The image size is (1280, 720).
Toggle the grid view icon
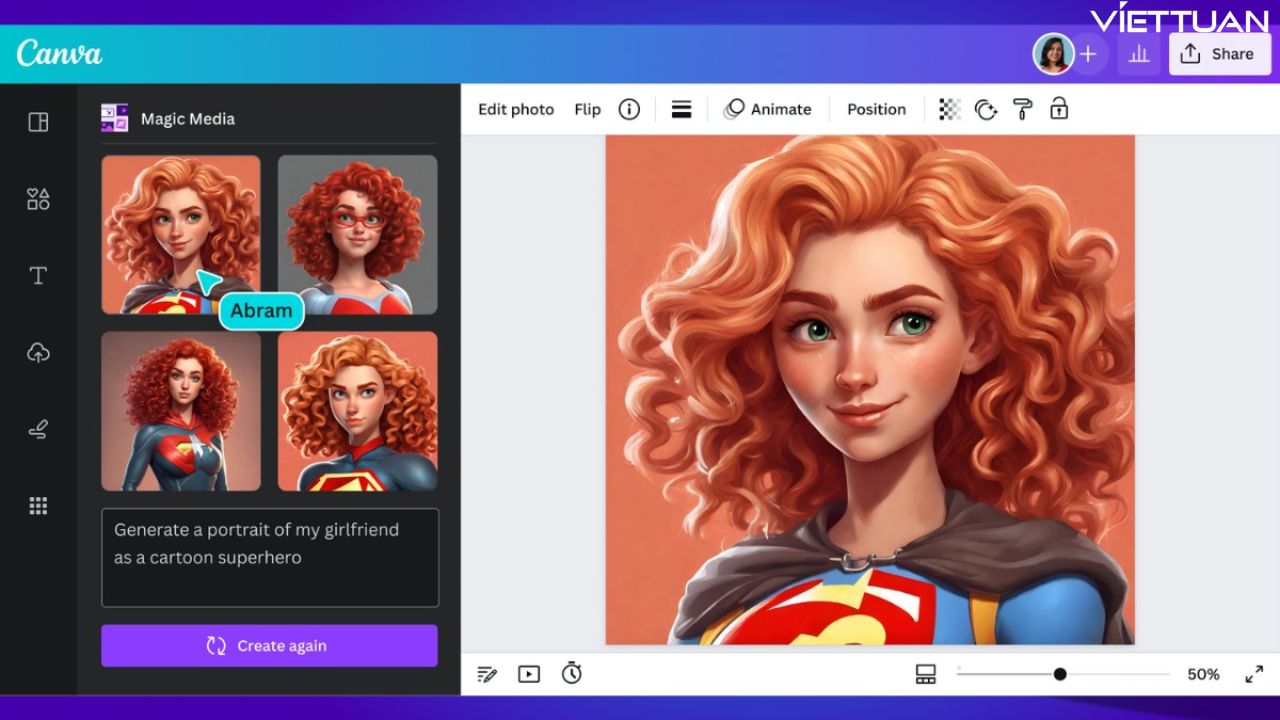point(925,675)
